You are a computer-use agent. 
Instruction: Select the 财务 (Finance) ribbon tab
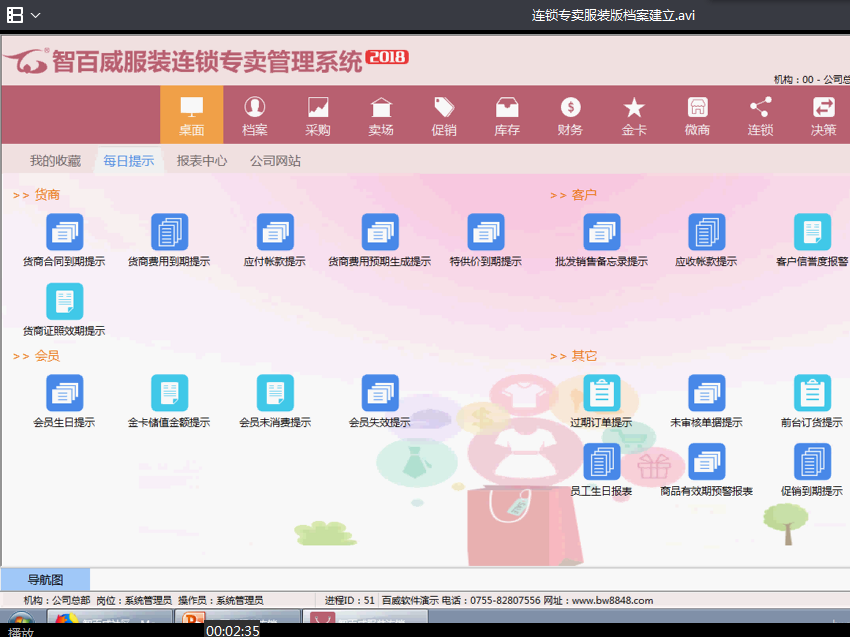570,113
